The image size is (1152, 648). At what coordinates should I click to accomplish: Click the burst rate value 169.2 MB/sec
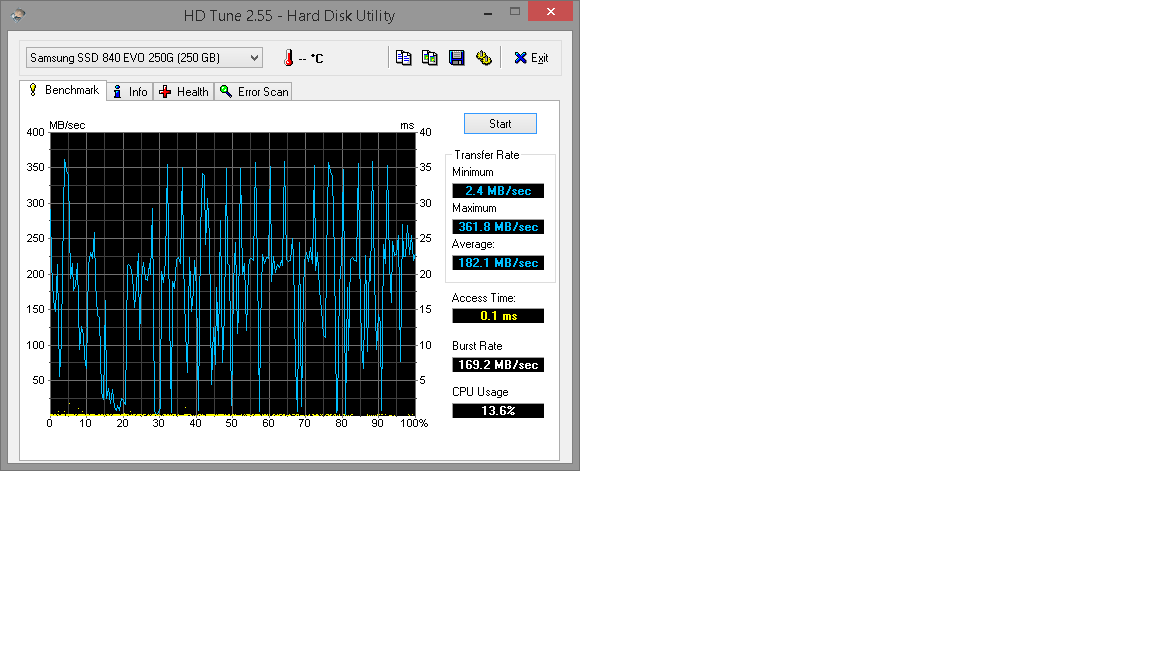pos(498,365)
